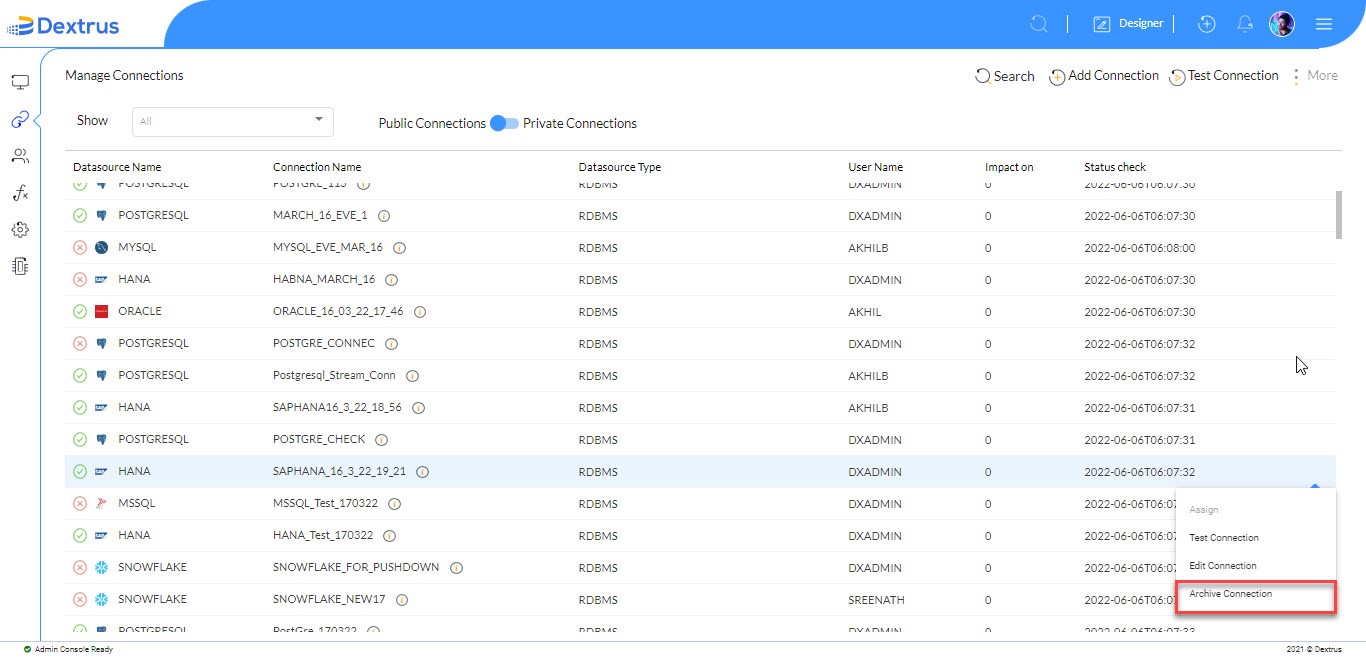The height and width of the screenshot is (657, 1366).
Task: Open info icon for SNOWFLAKE_FOR_PUSHDOWN
Action: point(456,568)
